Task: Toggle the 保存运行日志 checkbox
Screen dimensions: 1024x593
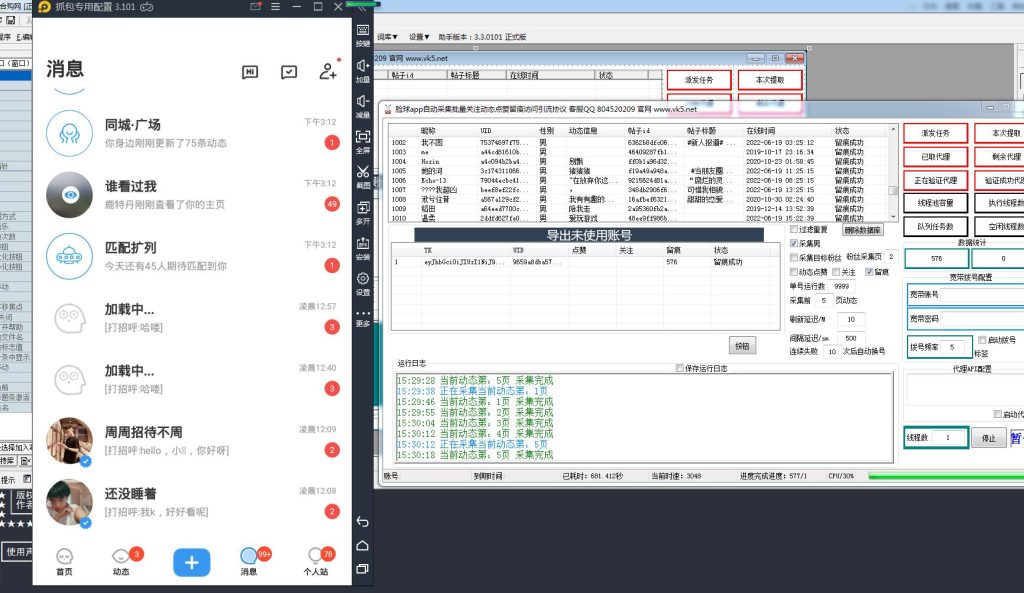Action: point(680,368)
